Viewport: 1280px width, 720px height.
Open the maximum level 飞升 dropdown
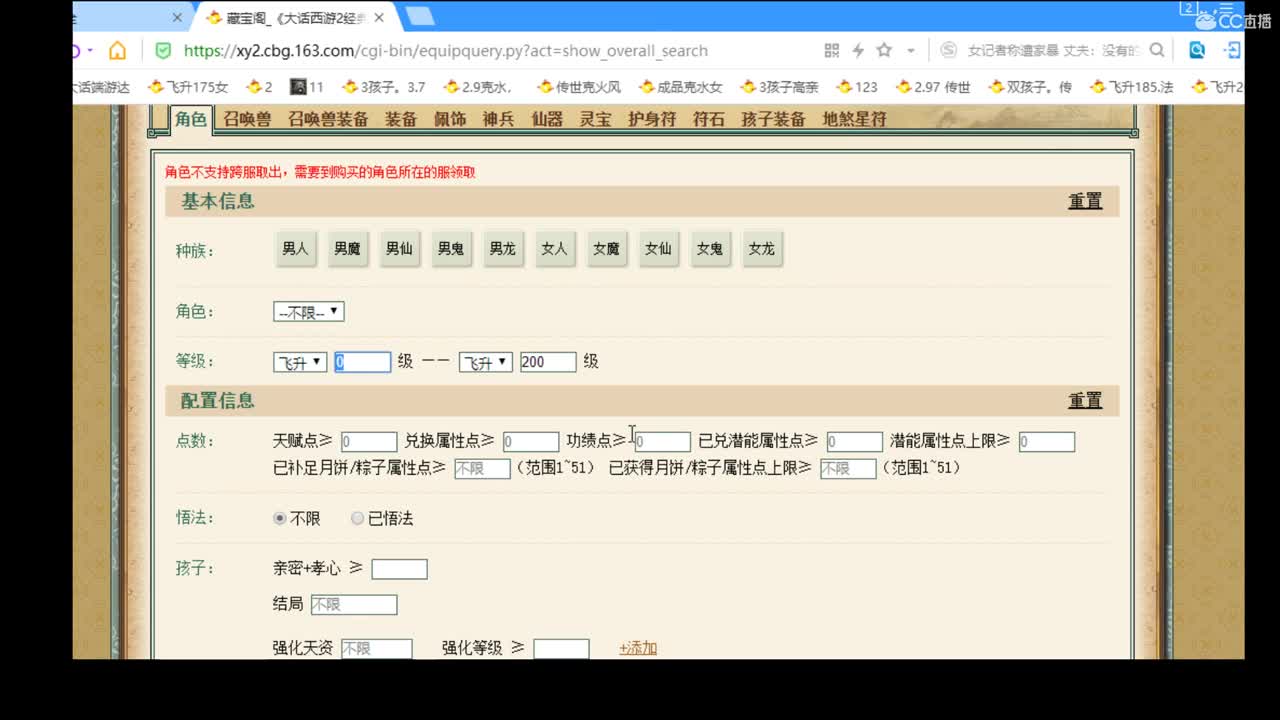486,362
